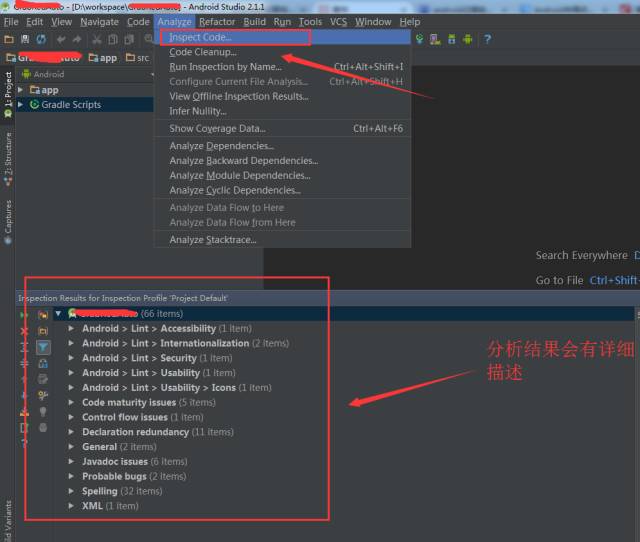Open the VCS menu
The width and height of the screenshot is (640, 542).
pyautogui.click(x=338, y=22)
